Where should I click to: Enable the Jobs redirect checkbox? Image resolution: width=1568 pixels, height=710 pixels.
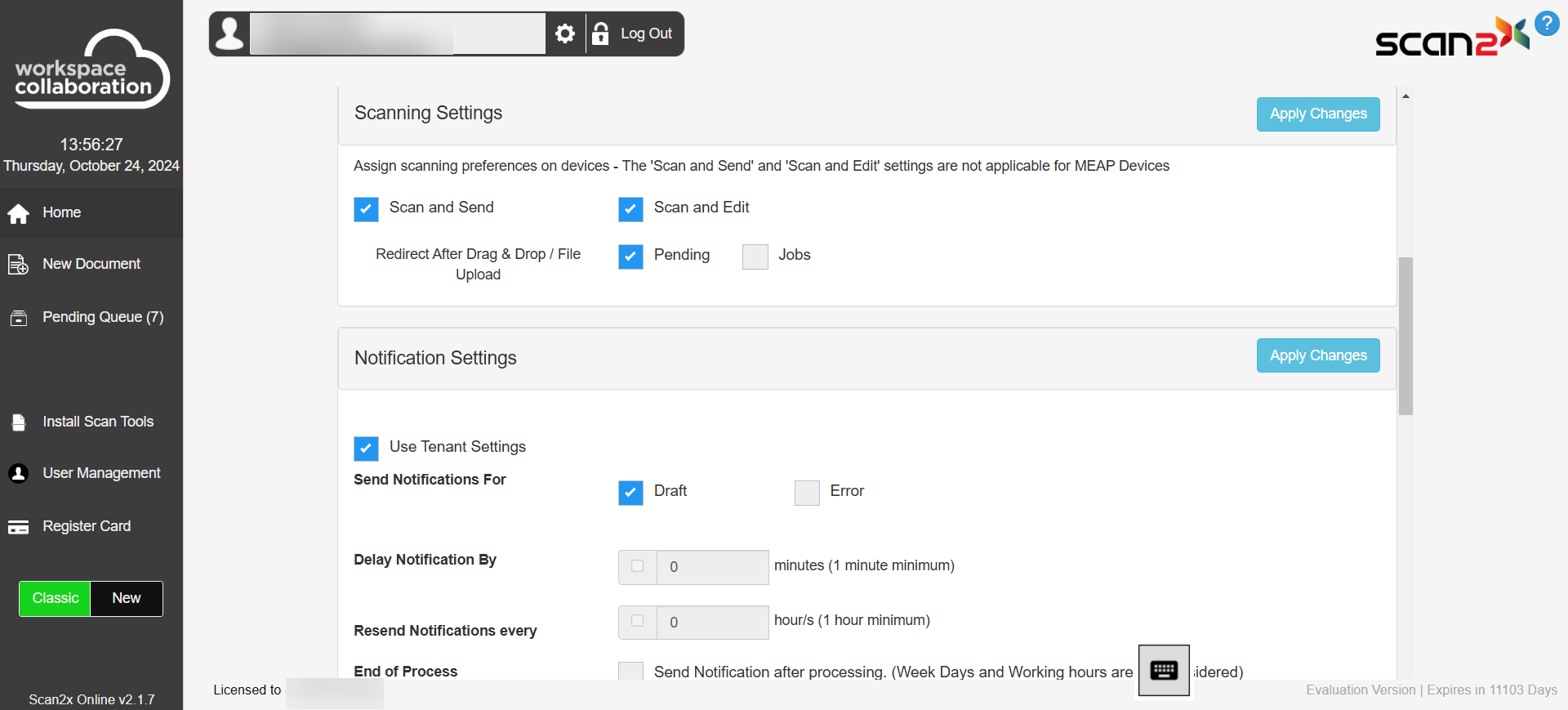pos(755,257)
